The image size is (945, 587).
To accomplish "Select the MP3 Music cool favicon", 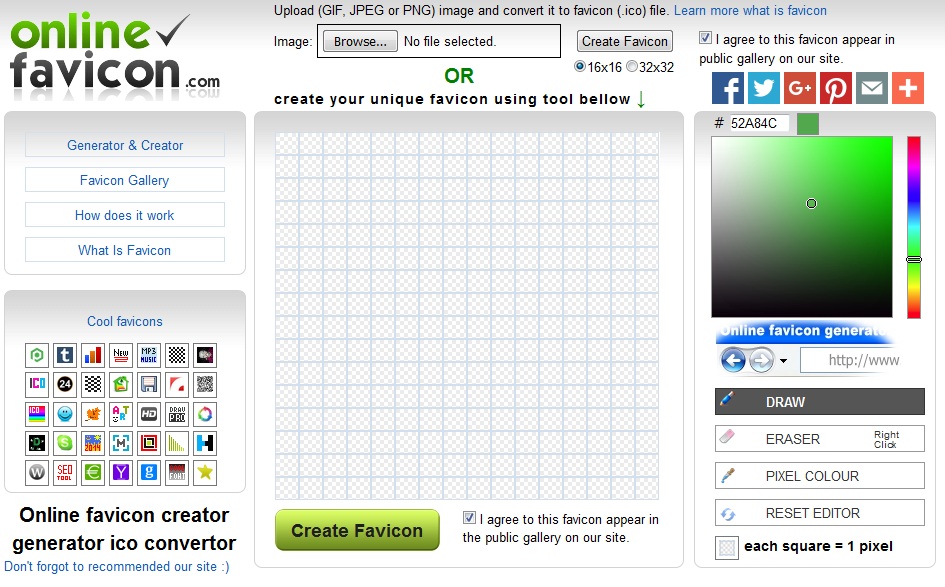I will (x=149, y=355).
